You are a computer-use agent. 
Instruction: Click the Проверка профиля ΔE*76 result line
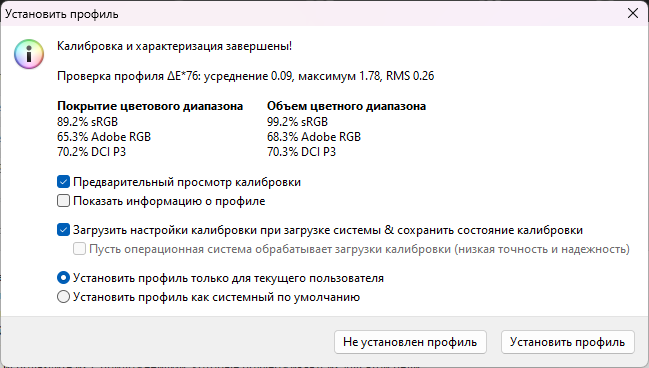(245, 76)
